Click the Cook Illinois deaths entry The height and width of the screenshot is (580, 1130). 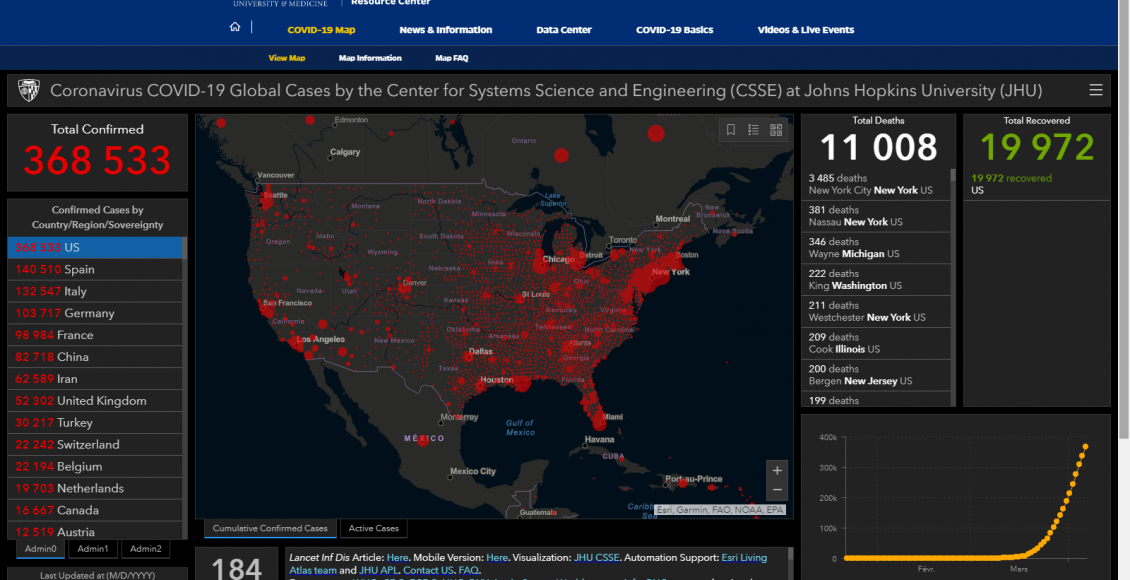click(876, 343)
